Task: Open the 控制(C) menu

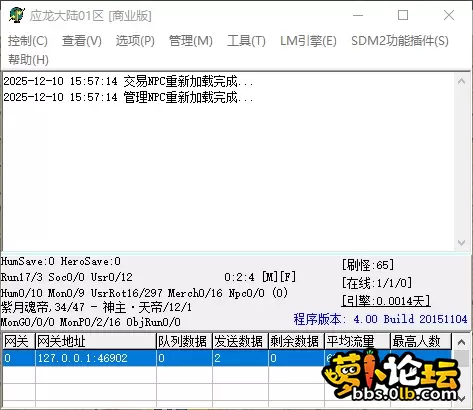Action: (x=28, y=41)
